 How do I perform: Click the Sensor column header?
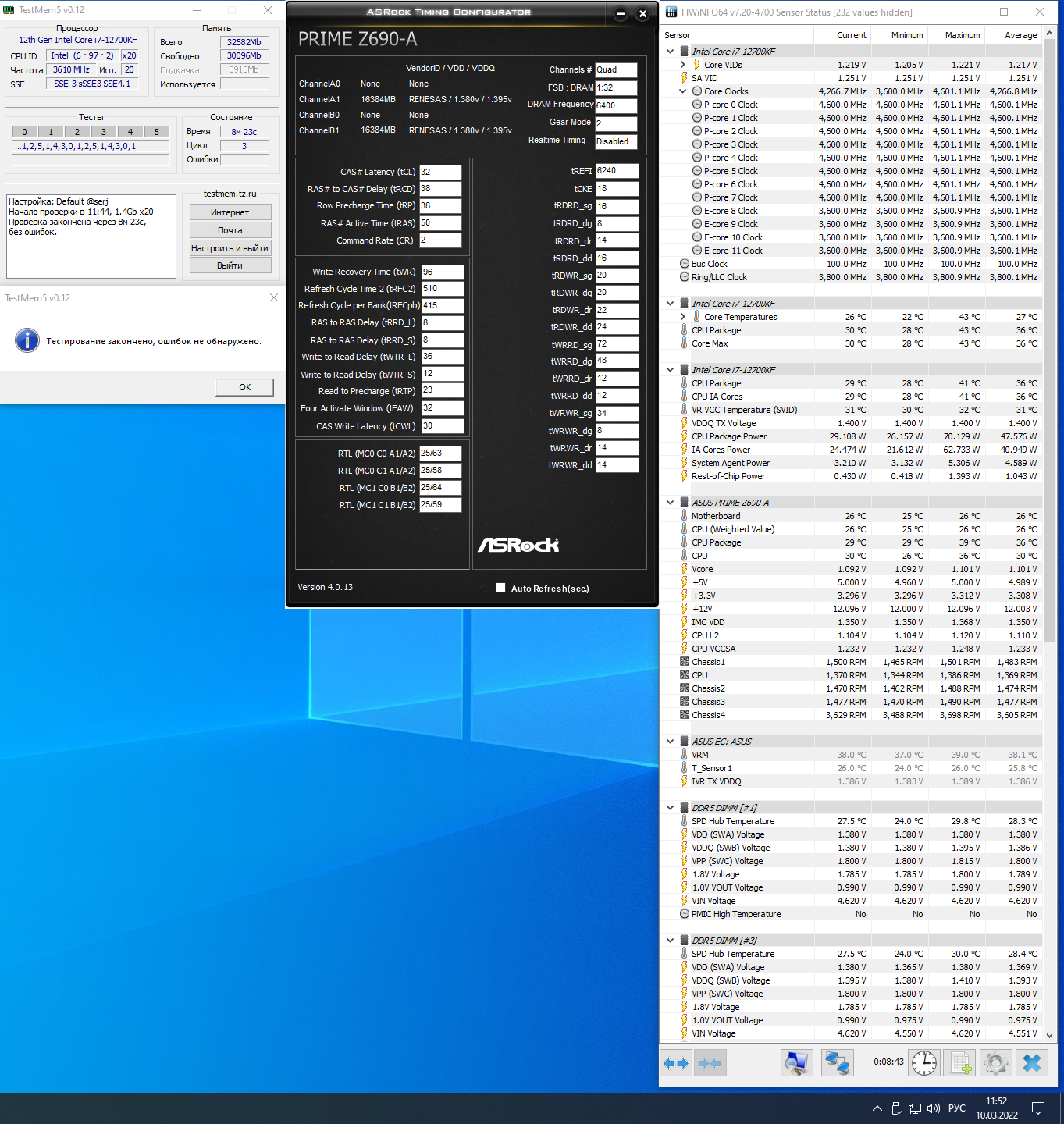pos(737,35)
